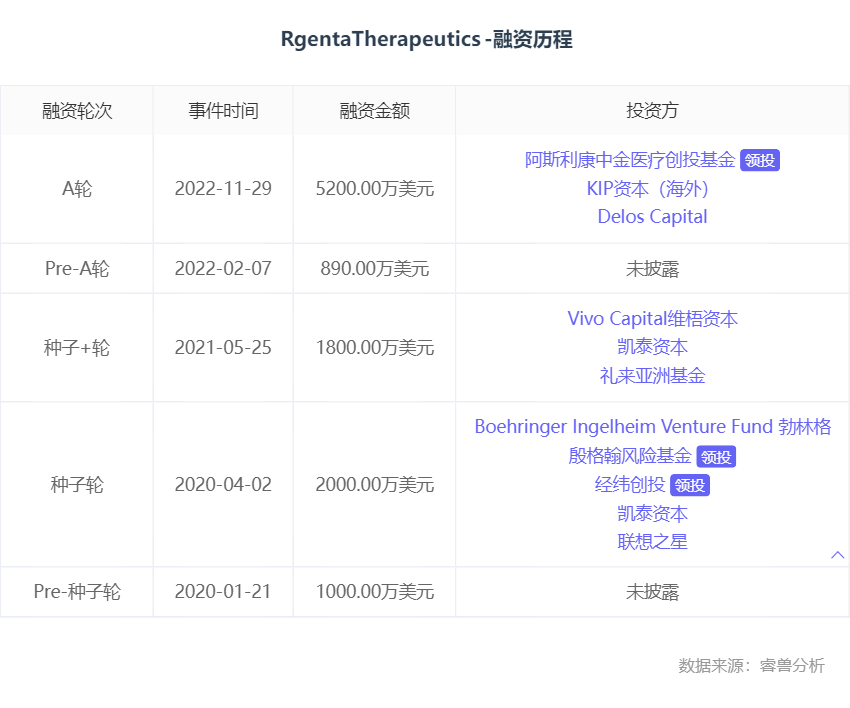Select the amount 1000.00万美元
The image size is (850, 708).
[x=375, y=591]
